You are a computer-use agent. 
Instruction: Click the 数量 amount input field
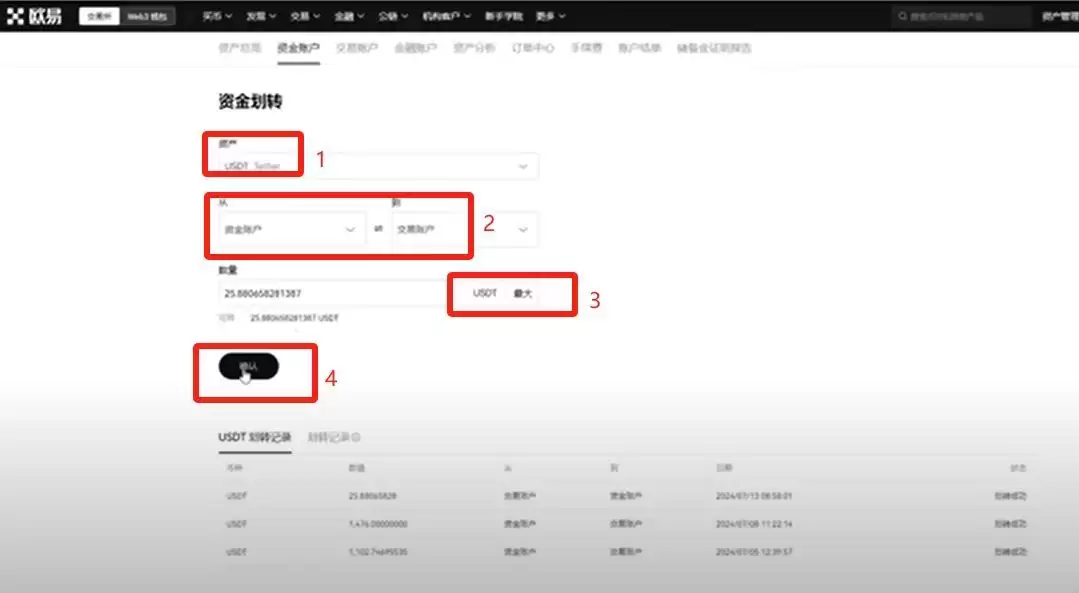click(330, 293)
